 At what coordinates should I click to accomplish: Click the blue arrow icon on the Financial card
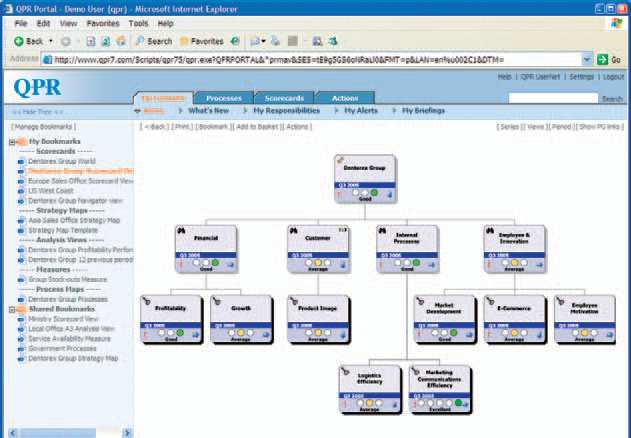(231, 264)
